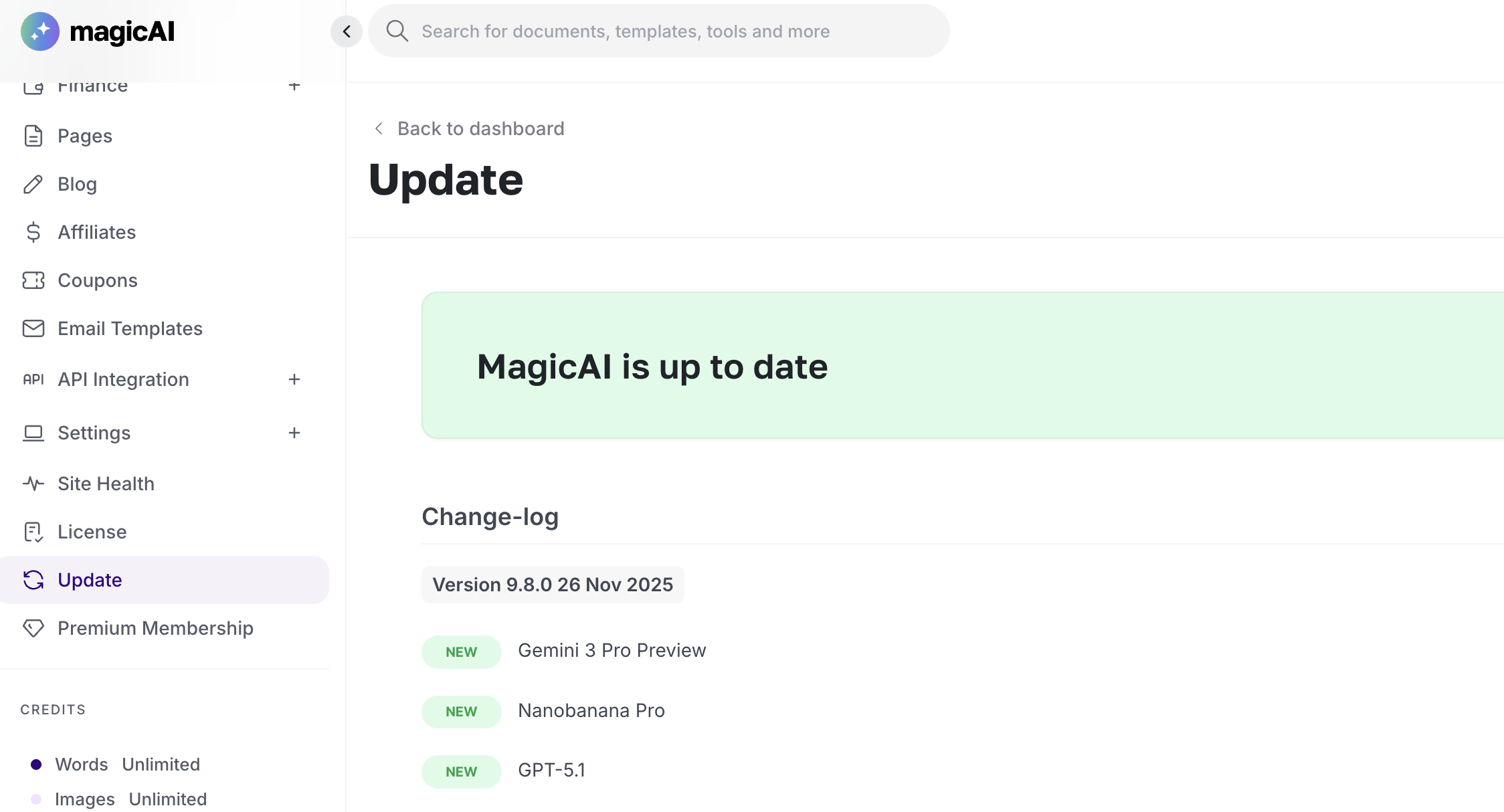The width and height of the screenshot is (1504, 812).
Task: Click the Words credit purple dot
Action: tap(36, 765)
